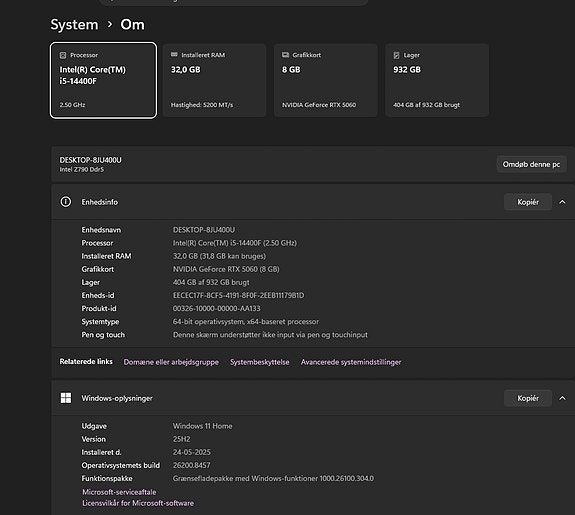This screenshot has width=575, height=515.
Task: Open Avancerede systemindstillinger link
Action: coord(351,362)
